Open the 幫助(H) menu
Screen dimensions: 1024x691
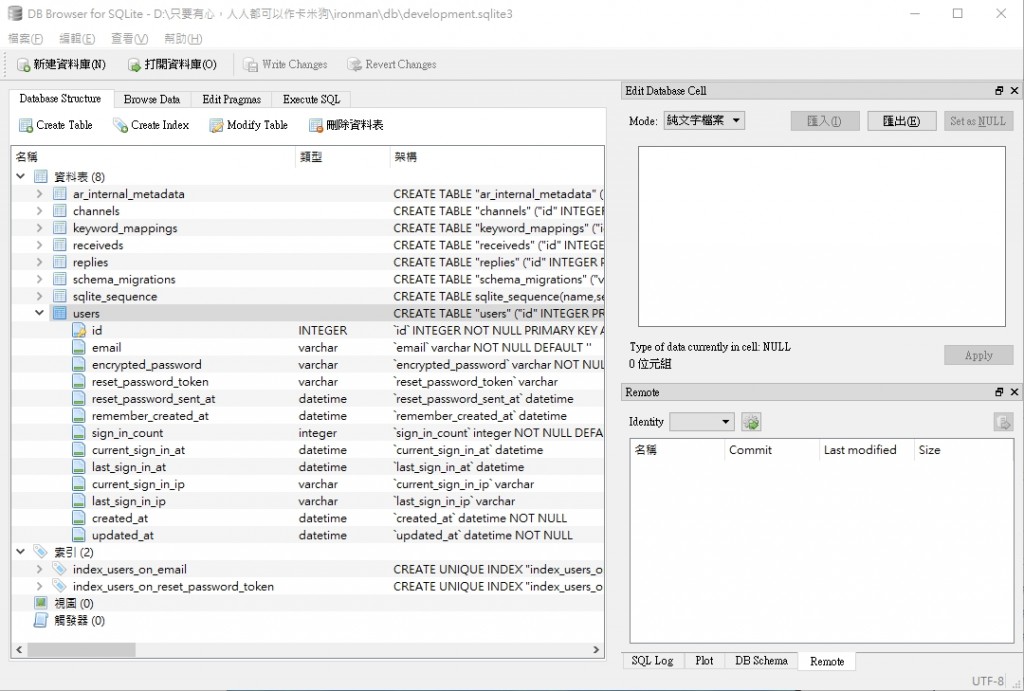click(x=183, y=39)
